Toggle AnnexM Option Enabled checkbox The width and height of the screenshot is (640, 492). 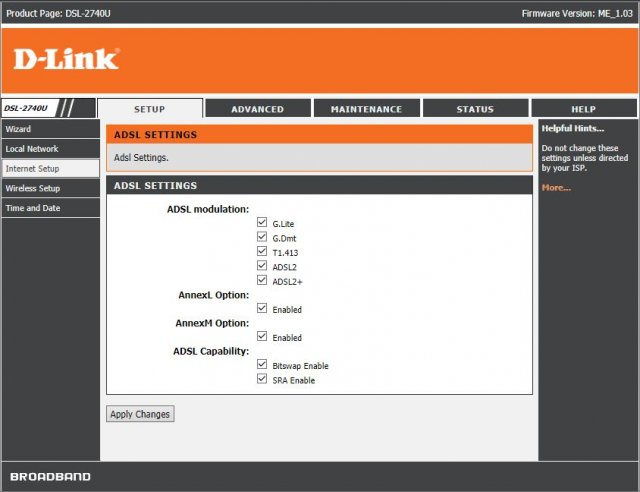coord(262,337)
